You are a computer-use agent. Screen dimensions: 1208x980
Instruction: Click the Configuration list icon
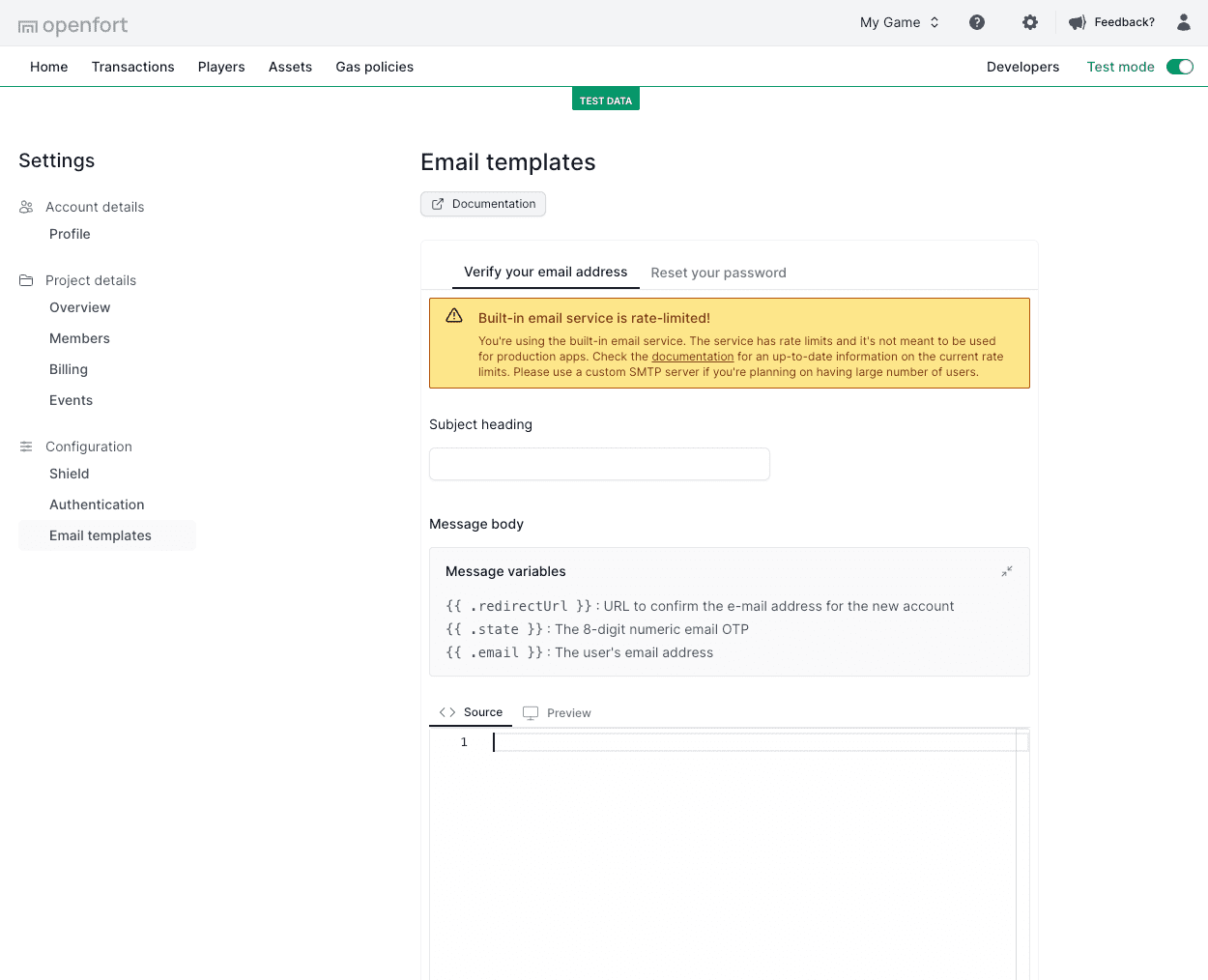26,447
